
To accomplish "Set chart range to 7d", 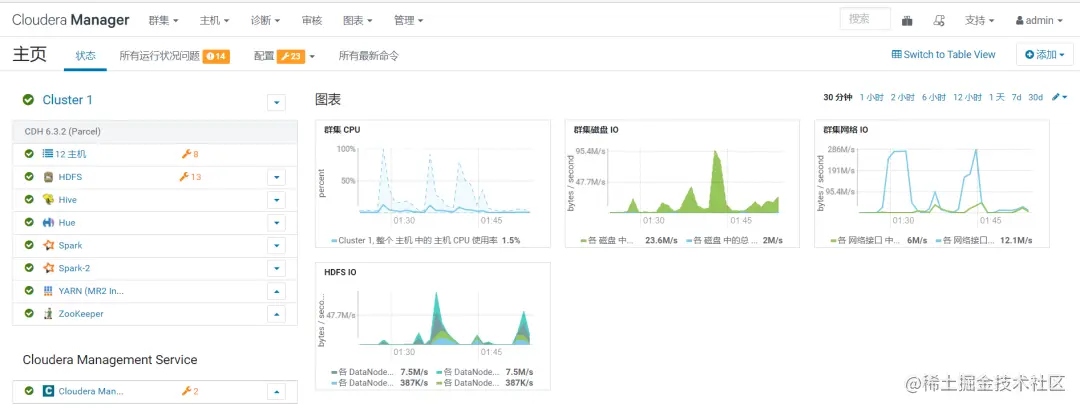I will coord(1016,97).
